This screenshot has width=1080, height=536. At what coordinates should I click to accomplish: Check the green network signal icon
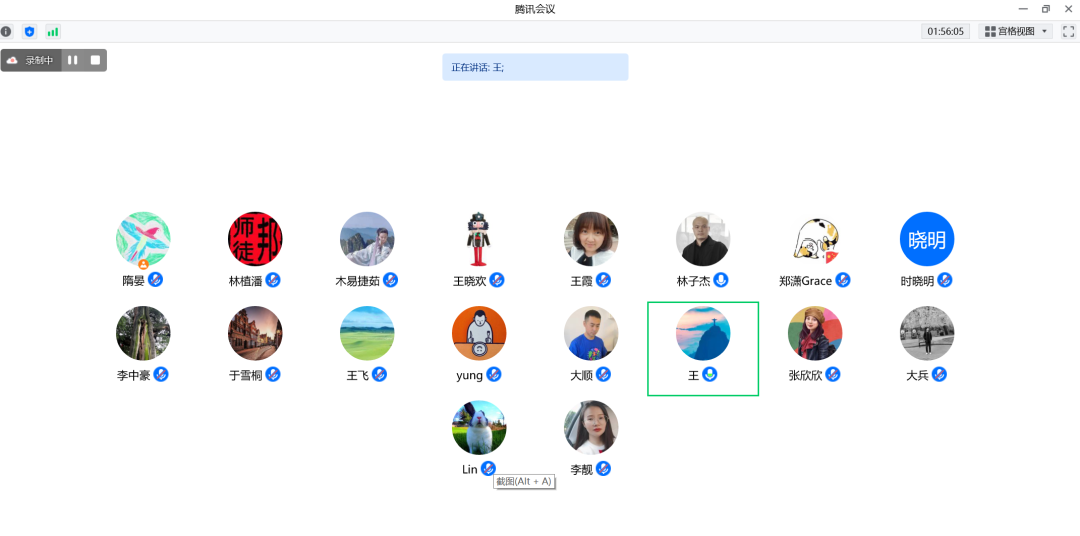click(53, 32)
